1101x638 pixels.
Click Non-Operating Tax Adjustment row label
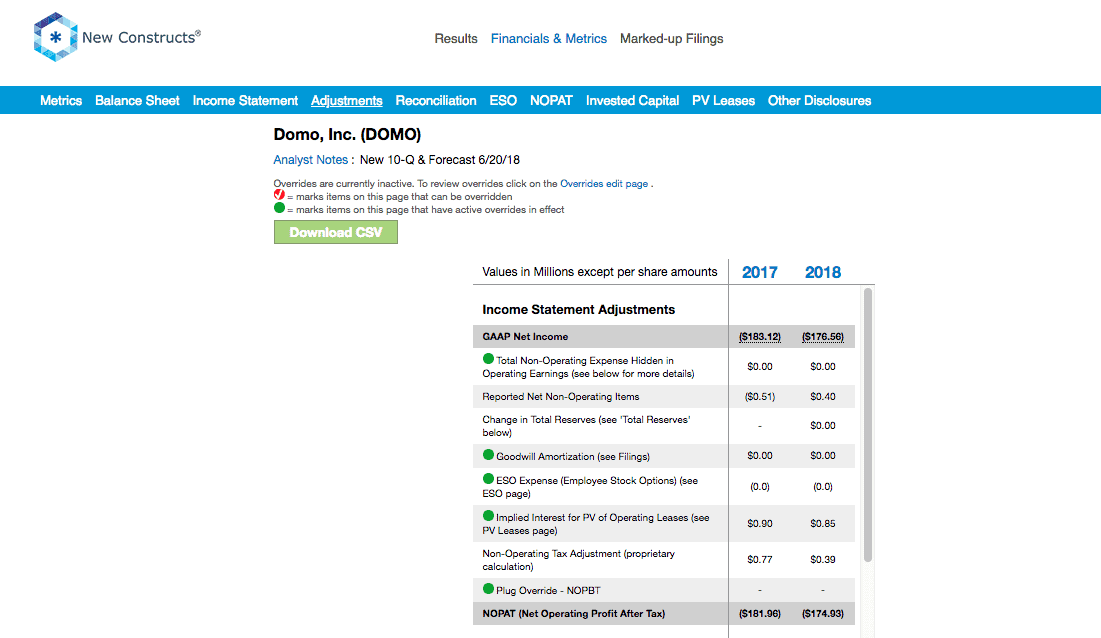(x=579, y=560)
